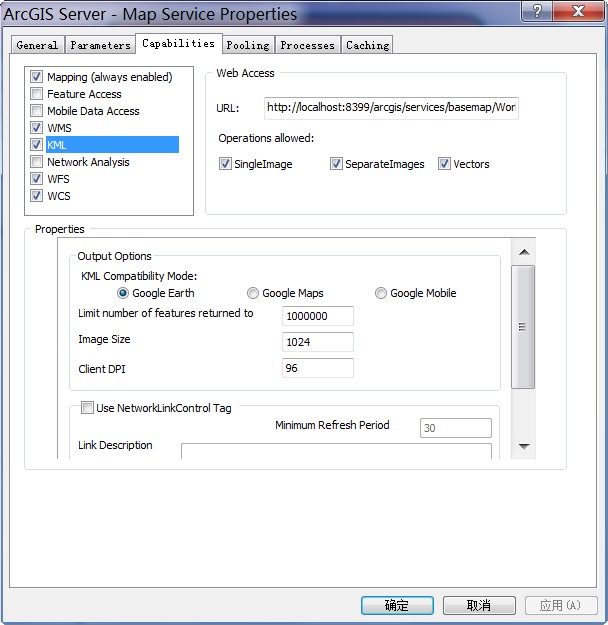Uncheck the Vectors operation
The width and height of the screenshot is (608, 625).
445,164
